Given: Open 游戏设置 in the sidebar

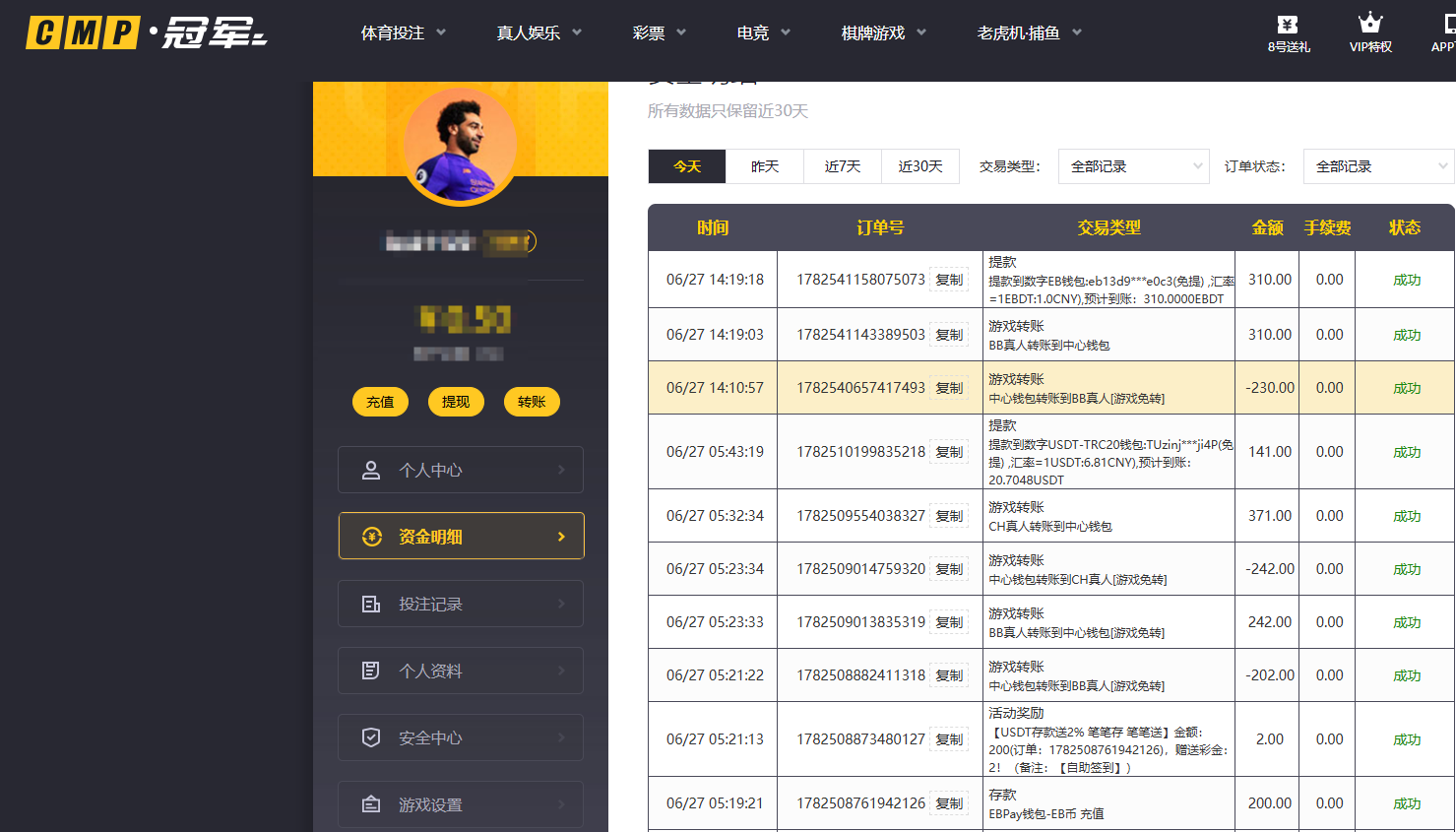Looking at the screenshot, I should (x=461, y=804).
